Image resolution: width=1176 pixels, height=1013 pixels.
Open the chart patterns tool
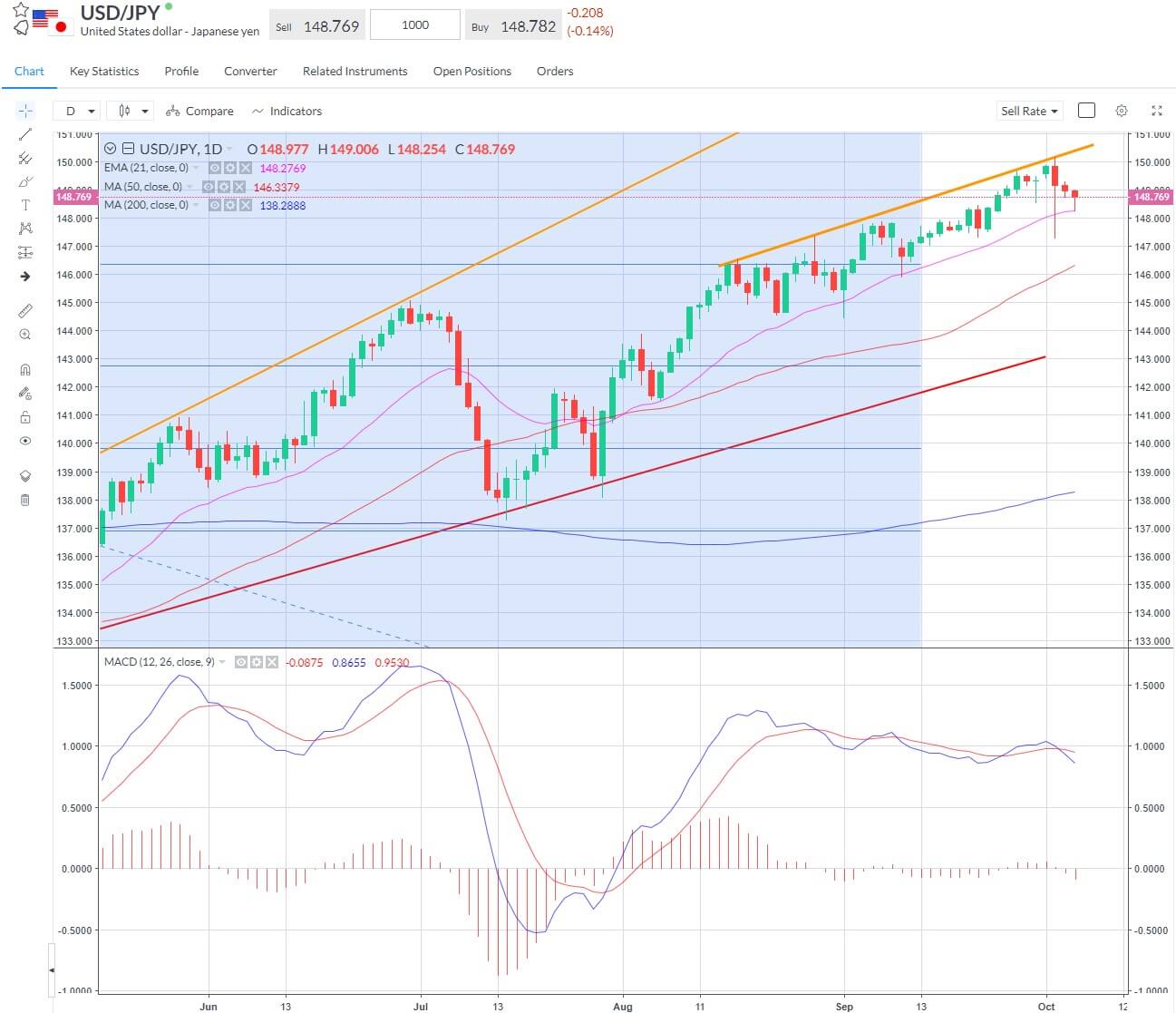pos(25,229)
